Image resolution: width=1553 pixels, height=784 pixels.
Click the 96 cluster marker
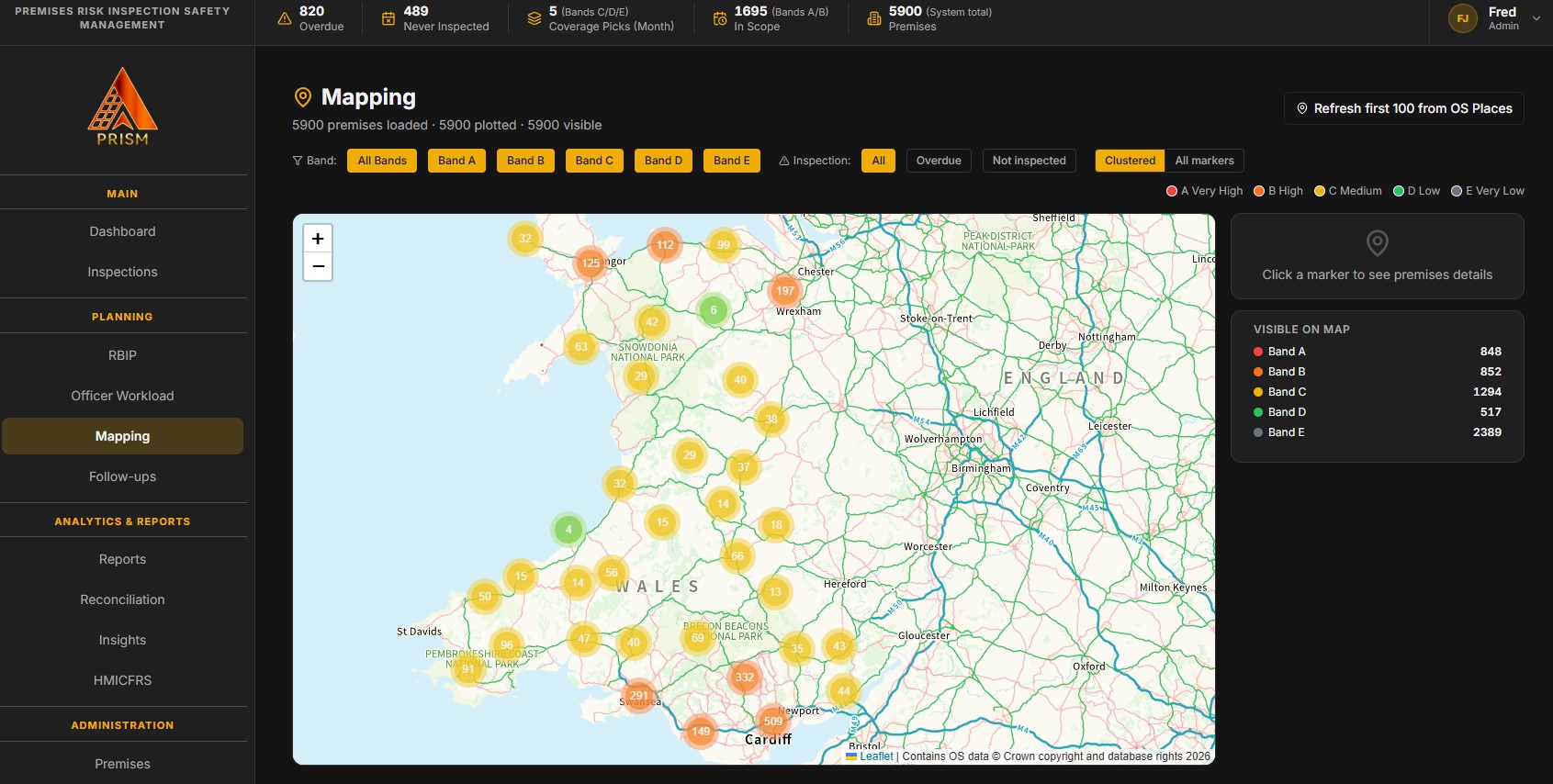coord(507,644)
